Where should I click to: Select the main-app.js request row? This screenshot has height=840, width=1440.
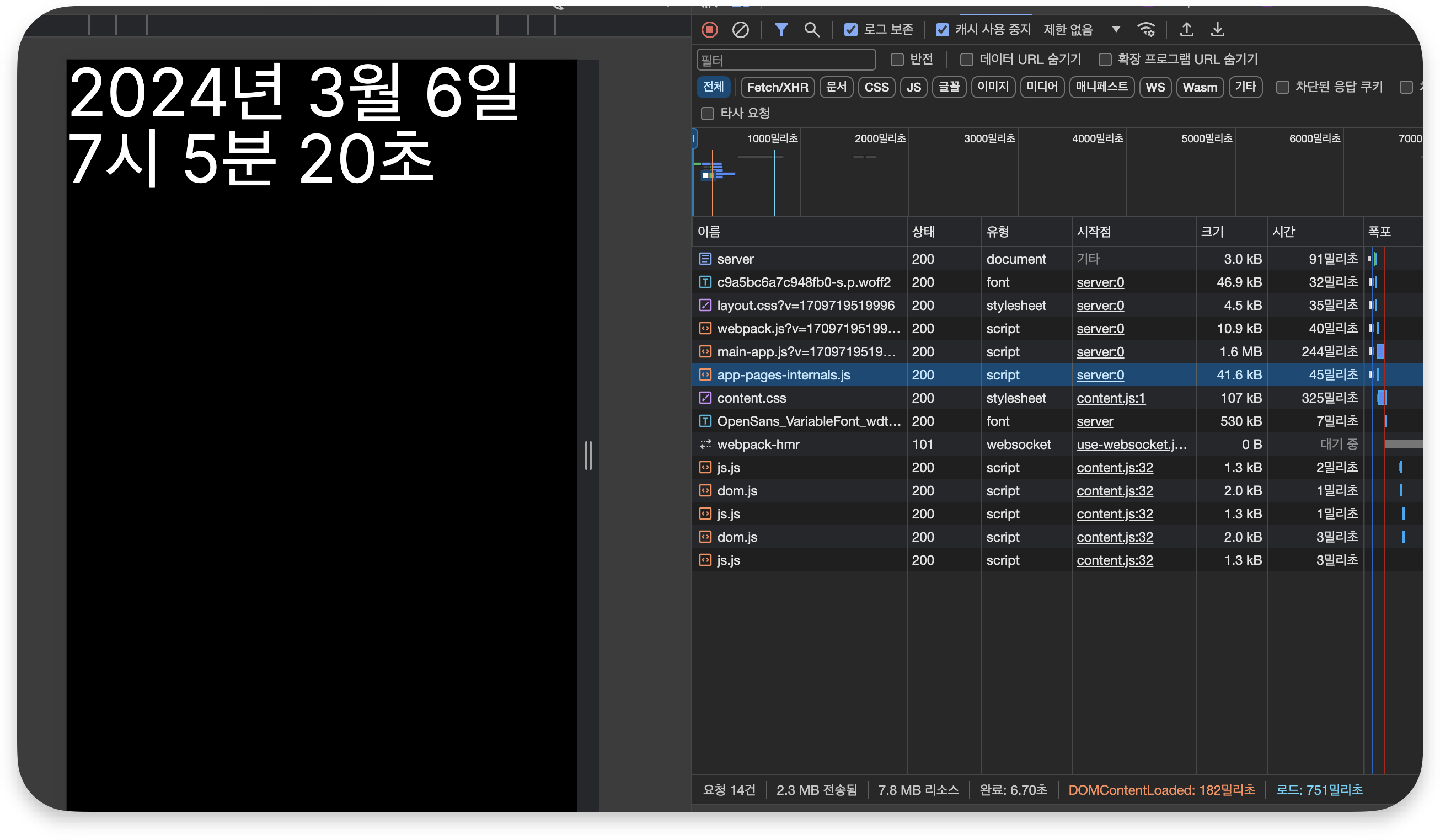[x=1057, y=352]
